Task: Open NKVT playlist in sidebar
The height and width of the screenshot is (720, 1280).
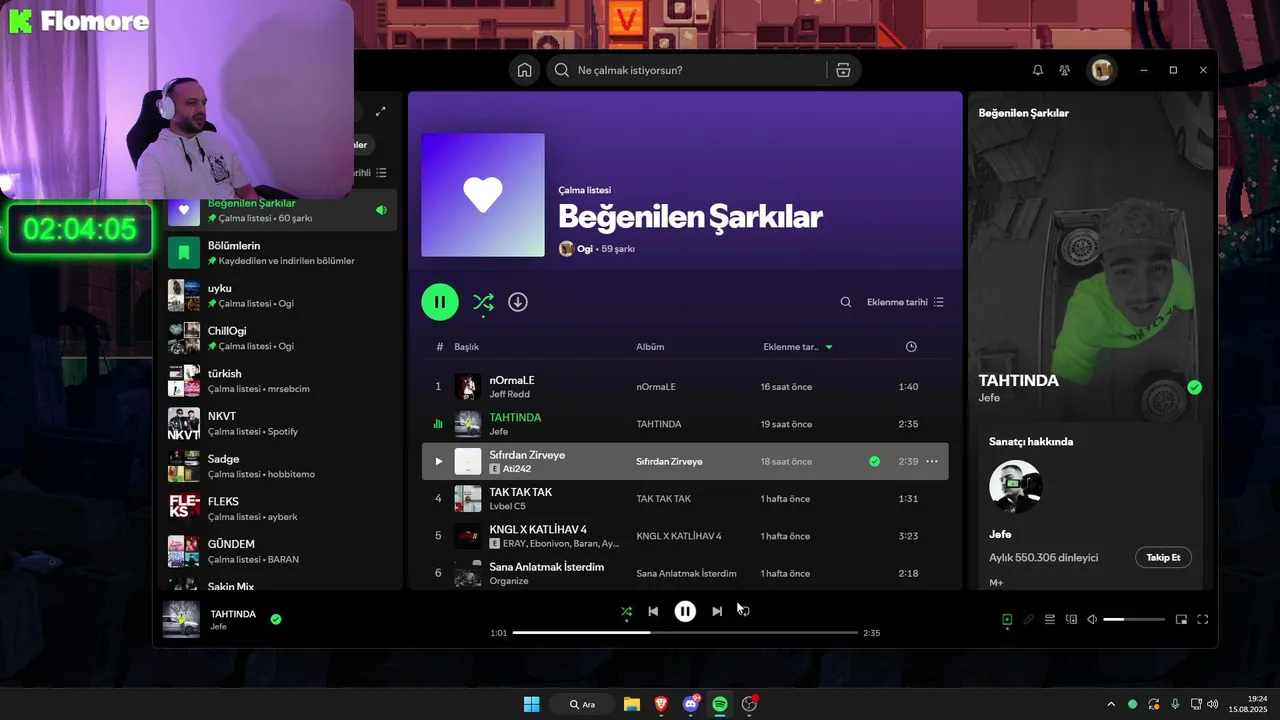Action: [x=282, y=423]
